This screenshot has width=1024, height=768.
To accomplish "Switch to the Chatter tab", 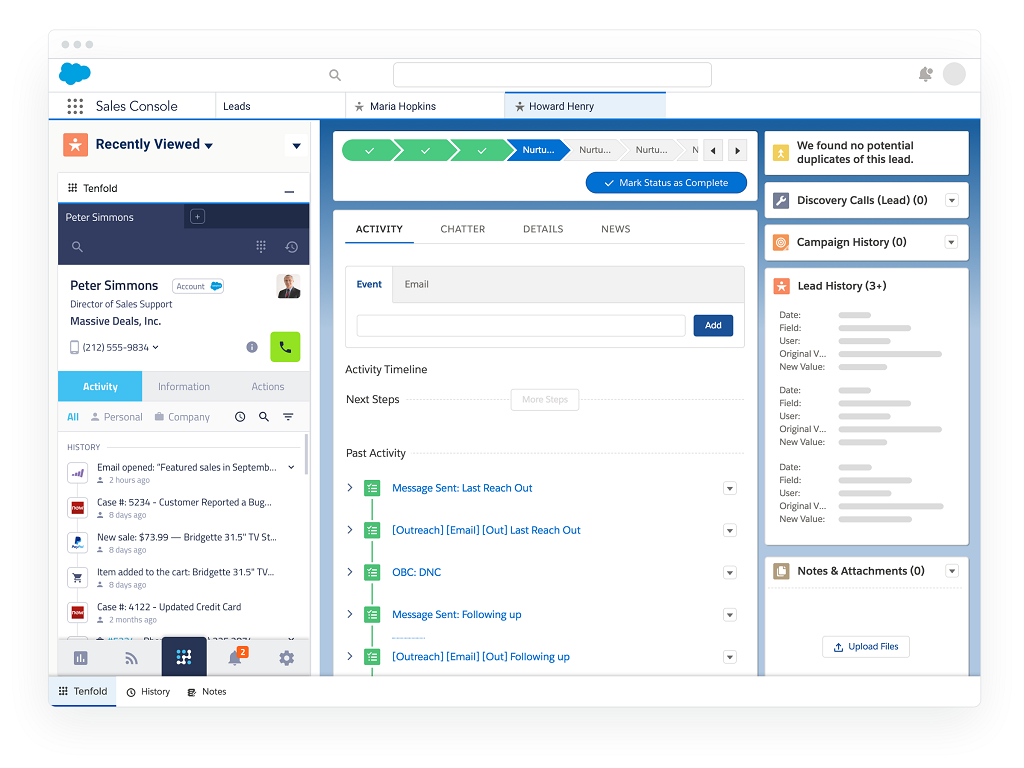I will (x=462, y=229).
